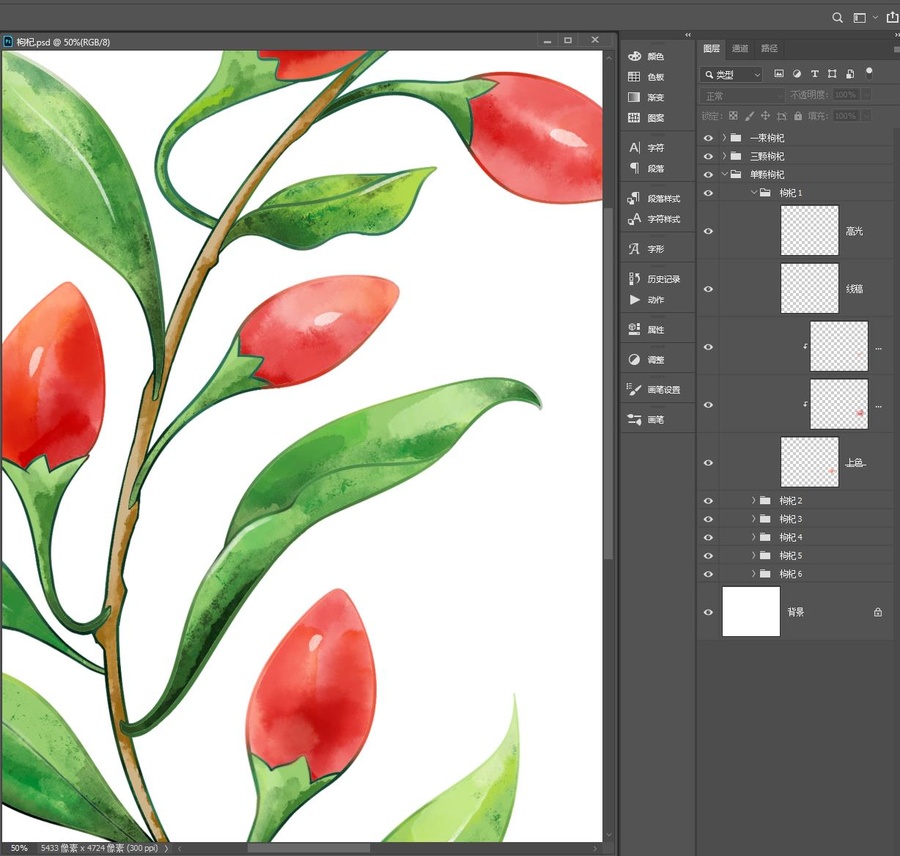Filter layers by shape layer type

coord(832,73)
